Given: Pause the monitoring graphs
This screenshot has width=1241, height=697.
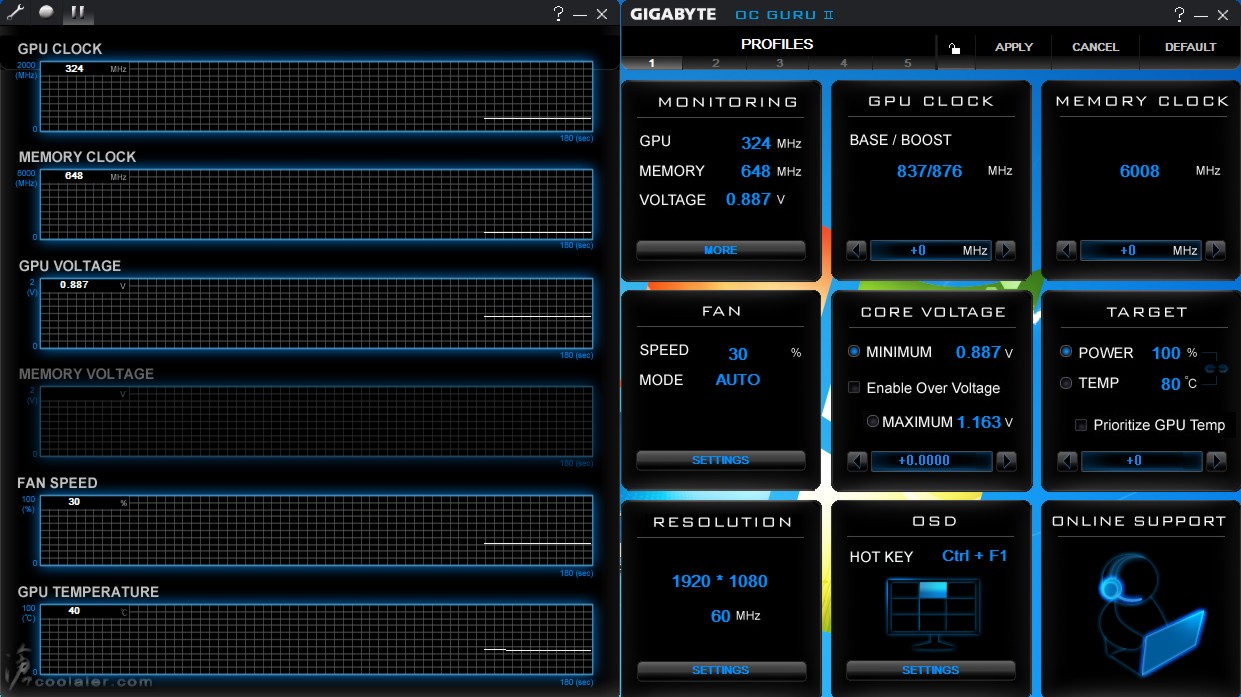Looking at the screenshot, I should pyautogui.click(x=77, y=13).
